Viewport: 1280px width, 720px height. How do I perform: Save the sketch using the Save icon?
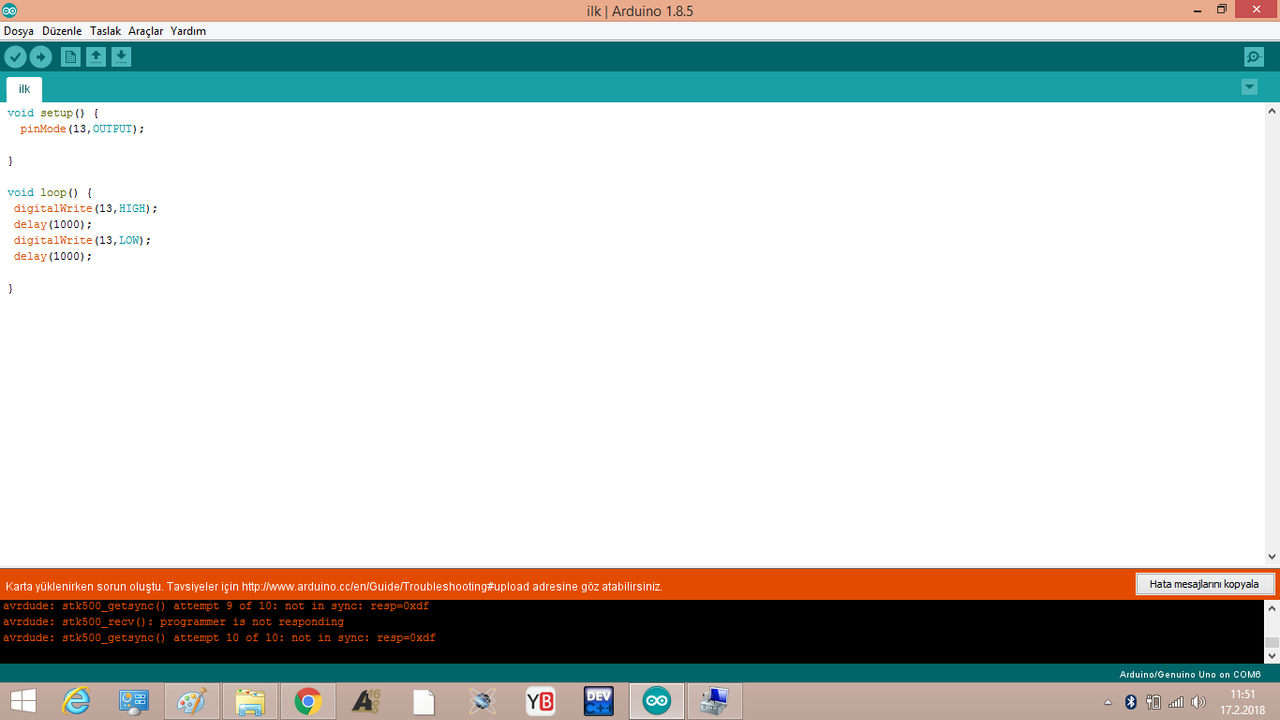pos(121,57)
